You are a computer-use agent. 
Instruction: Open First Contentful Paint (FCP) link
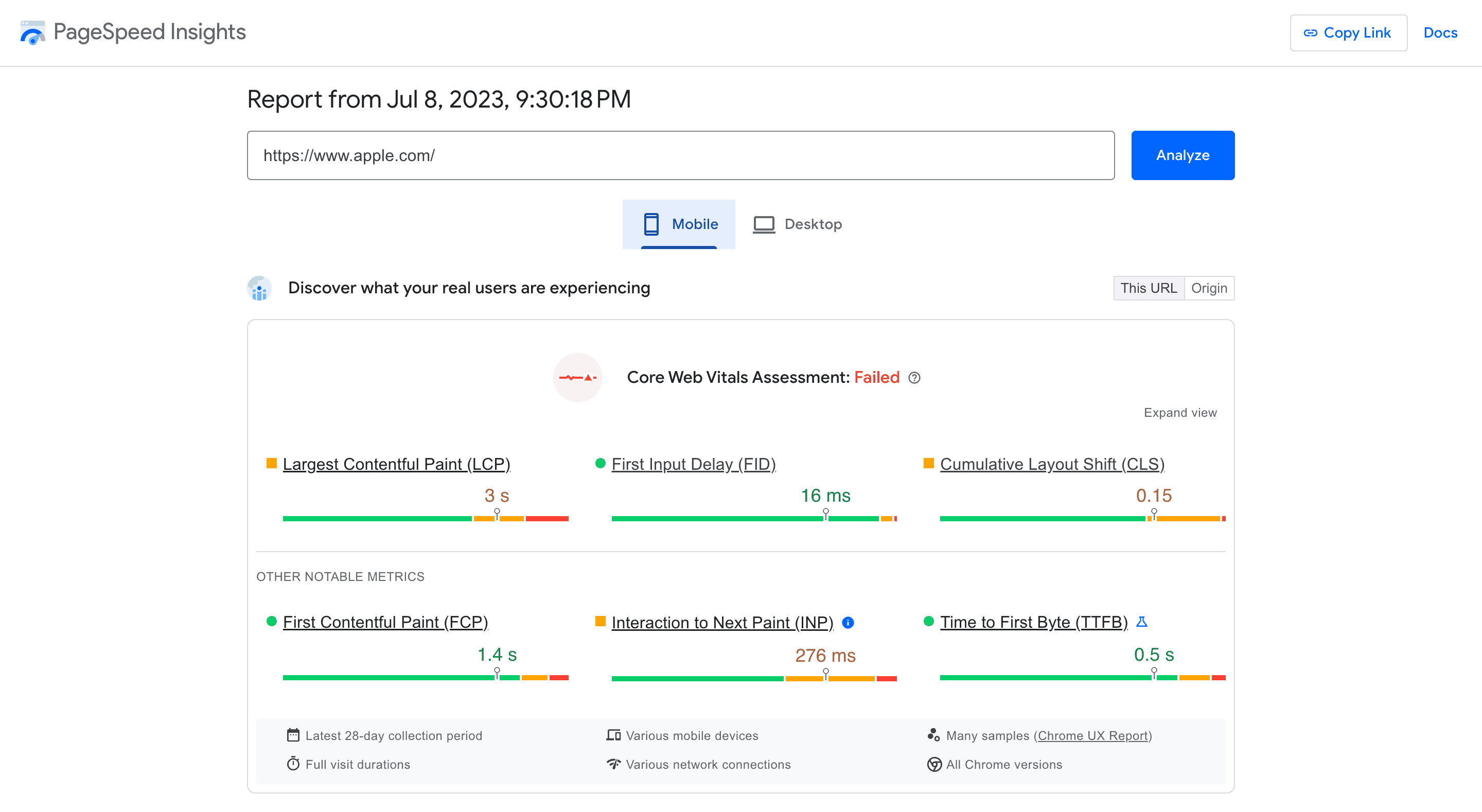coord(385,622)
